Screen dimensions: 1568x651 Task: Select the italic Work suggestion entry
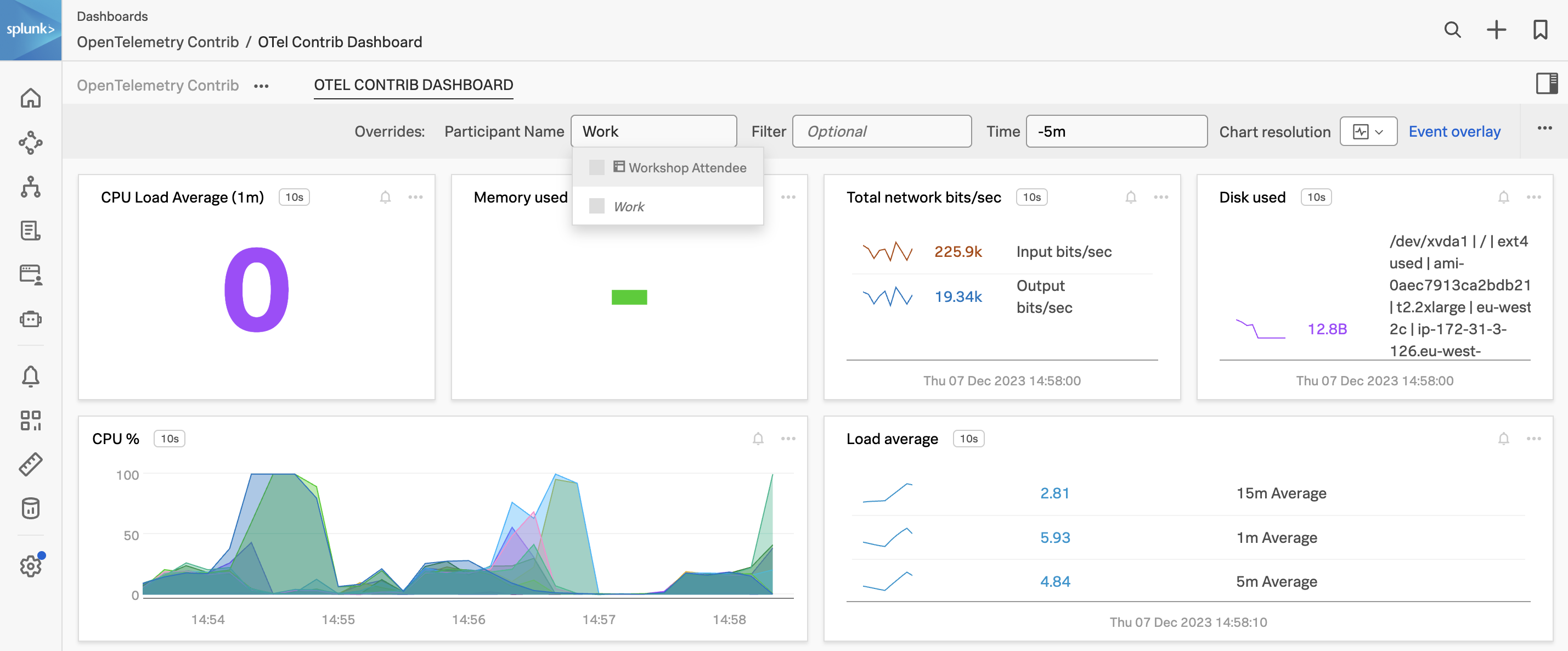[668, 206]
